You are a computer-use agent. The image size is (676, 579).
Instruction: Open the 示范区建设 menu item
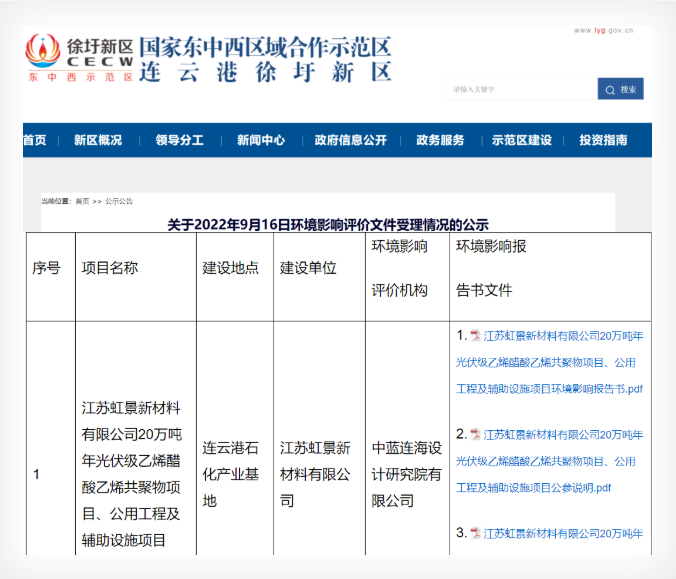click(x=522, y=140)
